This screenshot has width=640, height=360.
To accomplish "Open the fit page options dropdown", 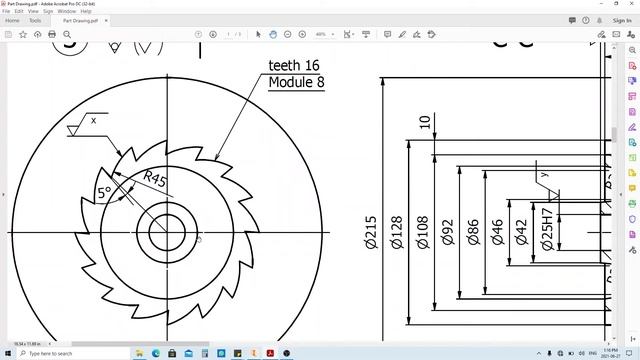I will point(348,35).
